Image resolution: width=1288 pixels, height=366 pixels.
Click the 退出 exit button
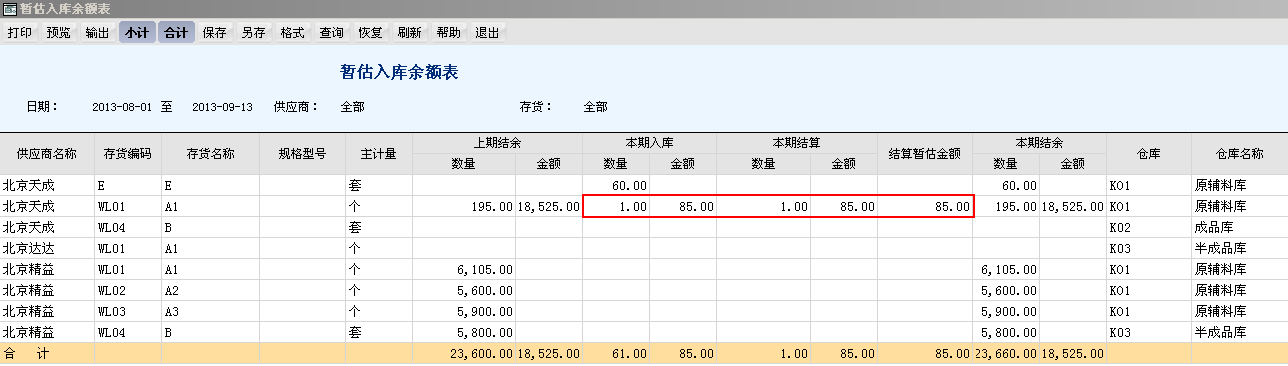coord(488,32)
